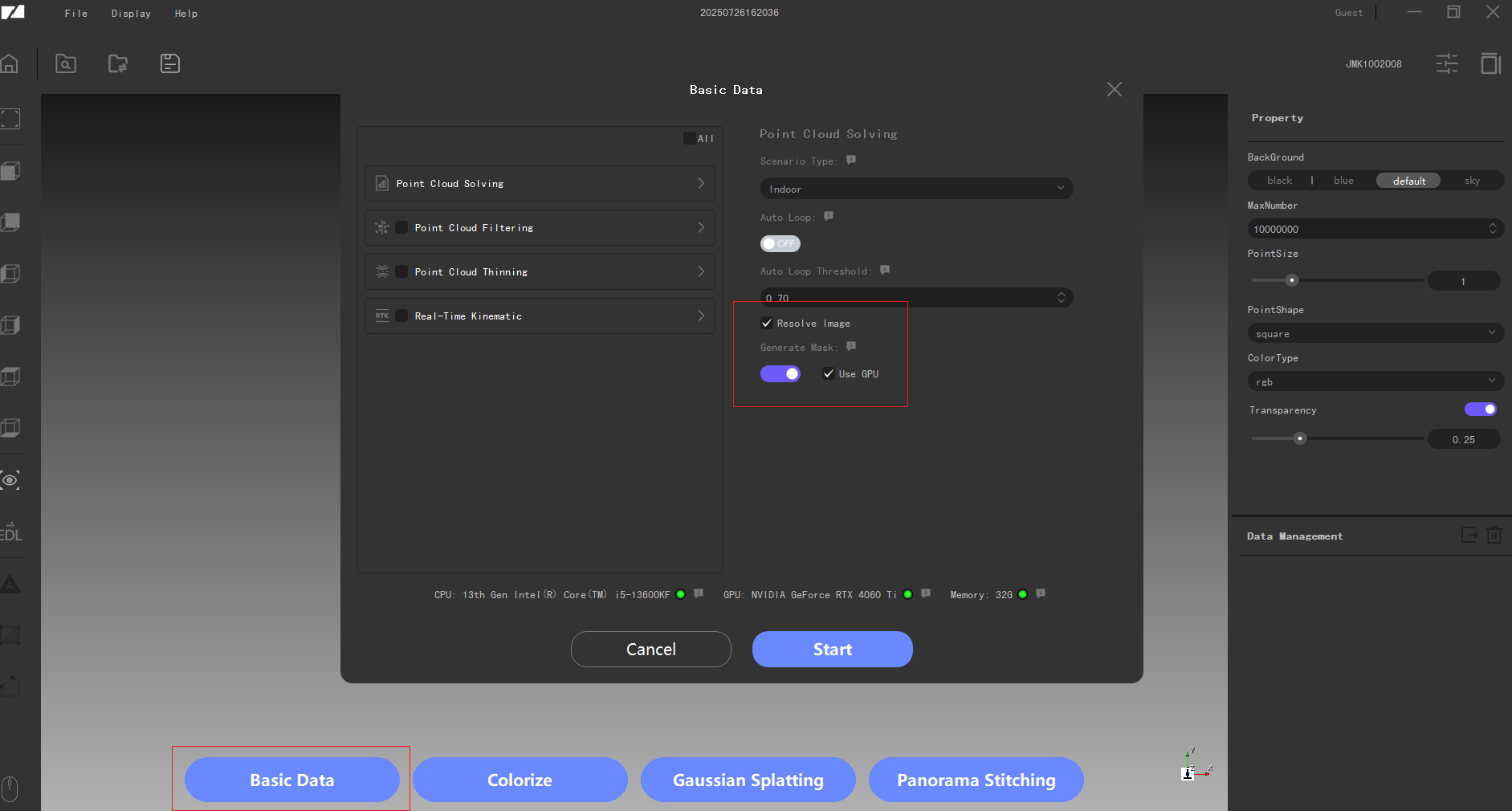
Task: Click the Start button
Action: coord(832,649)
